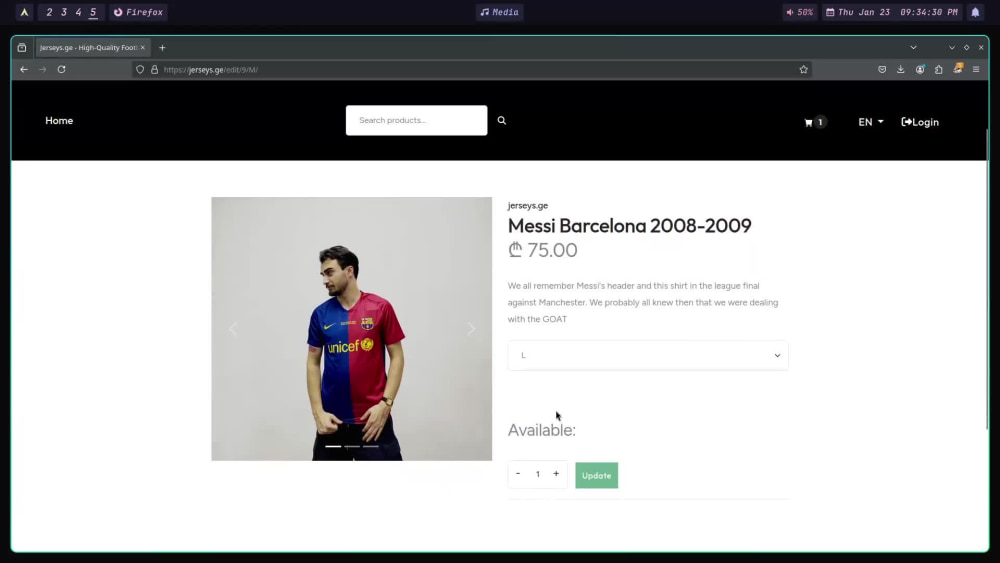This screenshot has width=1000, height=563.
Task: Show previous product image with left arrow
Action: point(233,329)
